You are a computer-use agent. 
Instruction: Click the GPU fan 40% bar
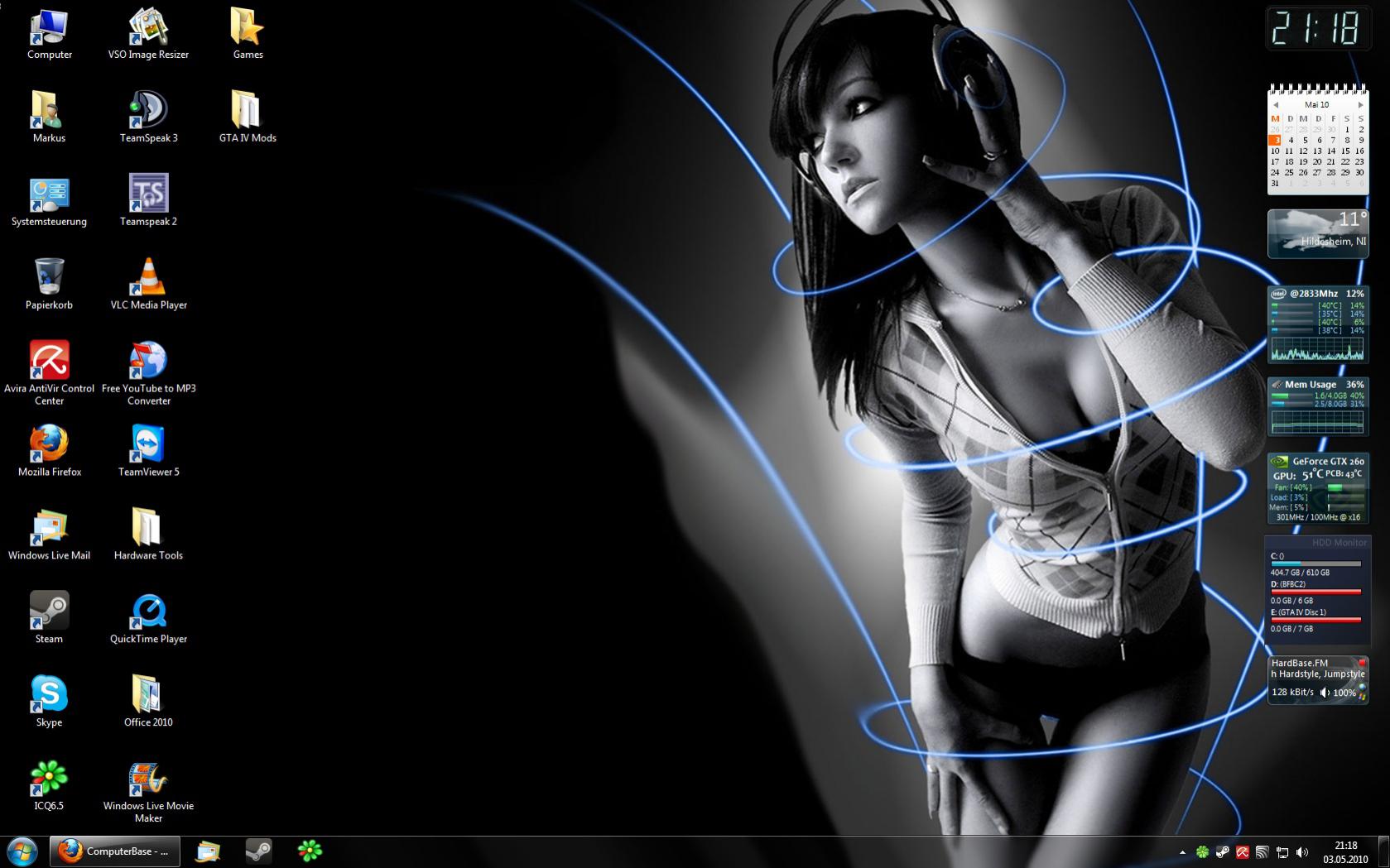[1345, 488]
